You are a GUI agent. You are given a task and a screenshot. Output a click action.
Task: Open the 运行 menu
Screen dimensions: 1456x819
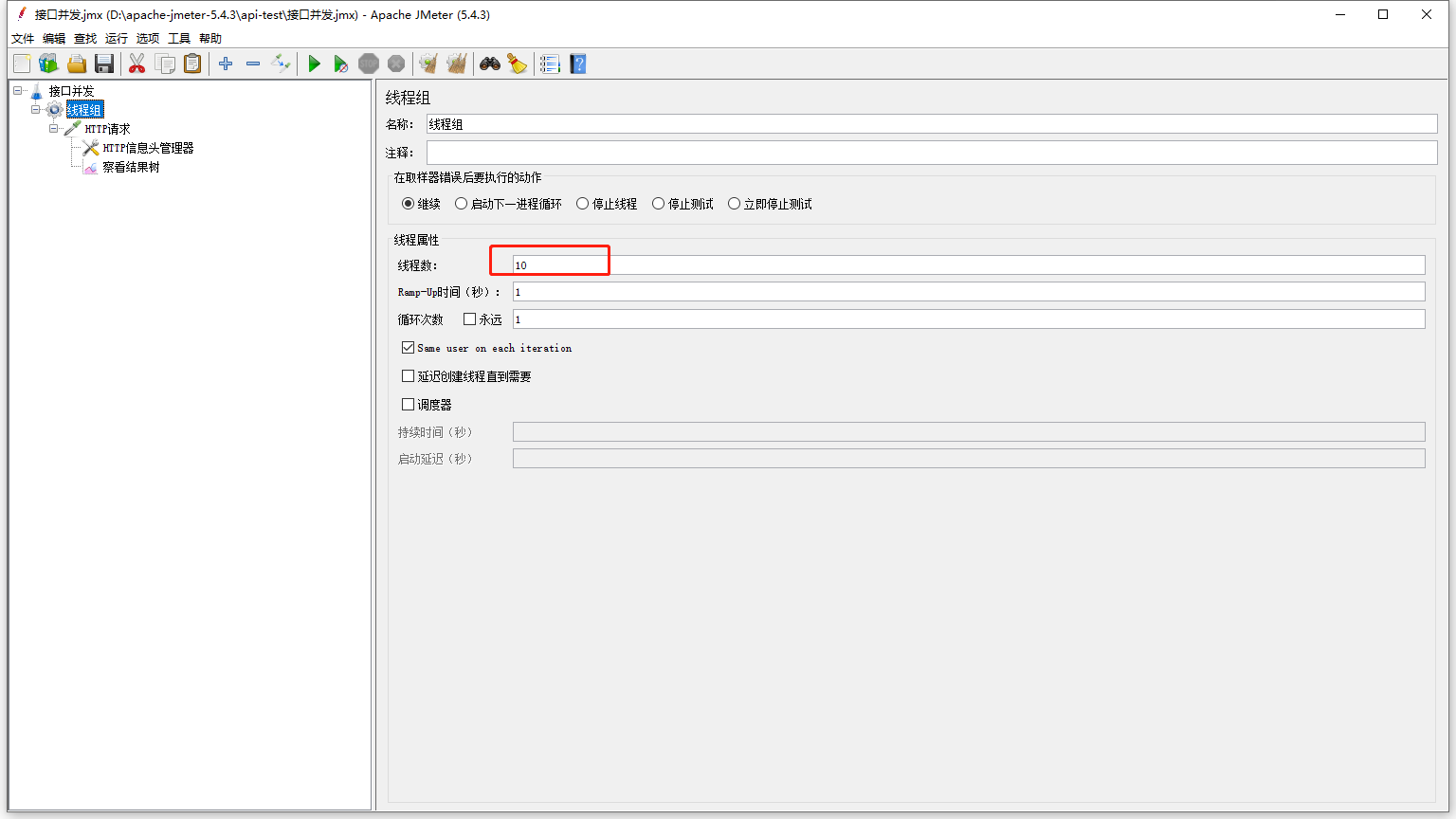pos(116,39)
